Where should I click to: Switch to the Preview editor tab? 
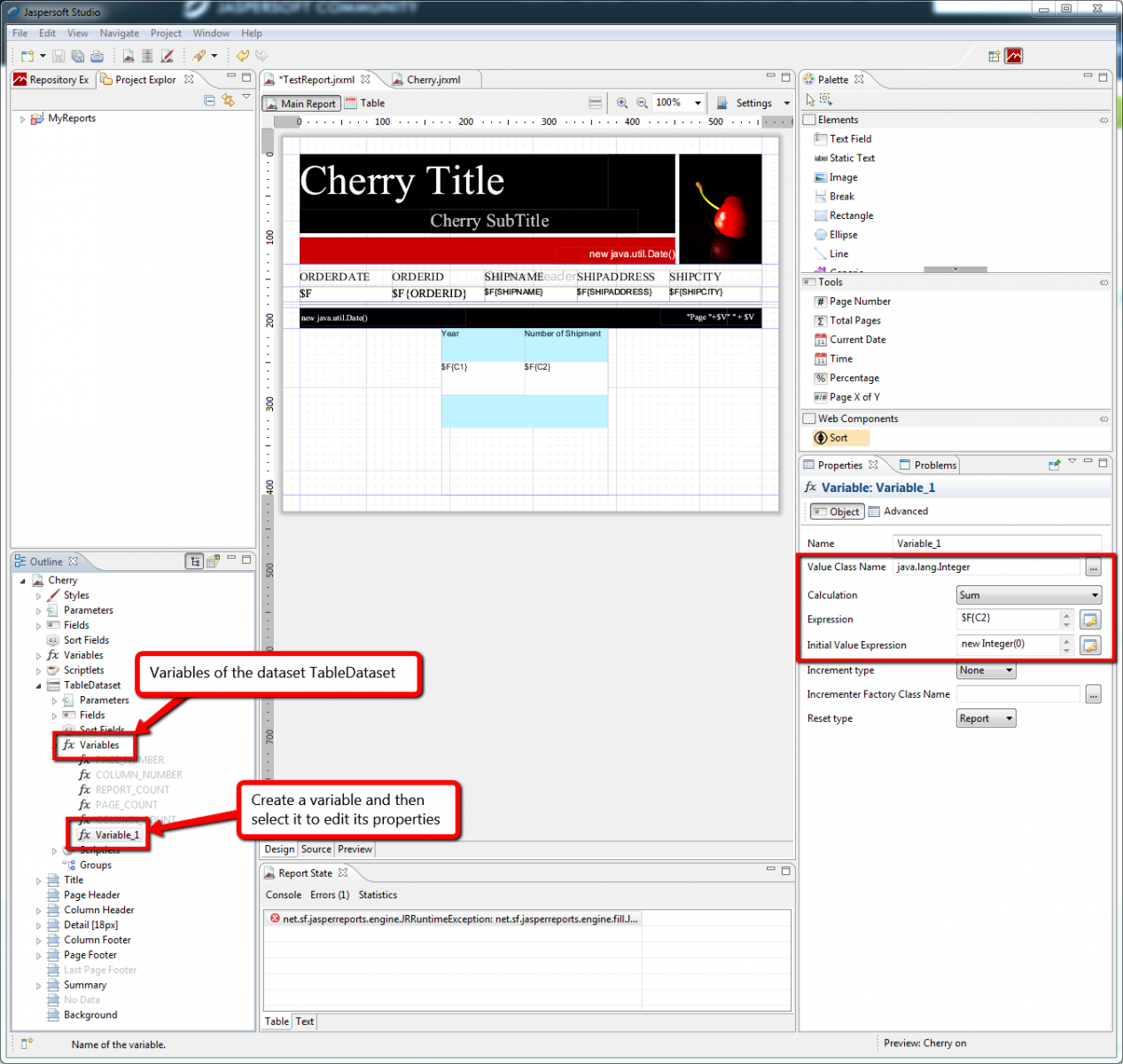point(355,849)
